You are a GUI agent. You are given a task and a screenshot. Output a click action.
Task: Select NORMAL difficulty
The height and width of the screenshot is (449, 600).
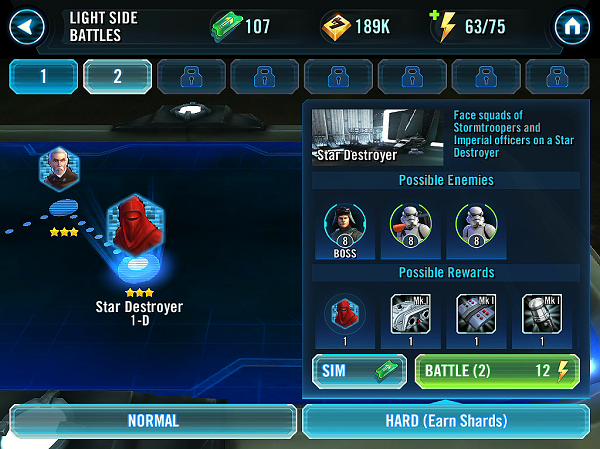[153, 421]
